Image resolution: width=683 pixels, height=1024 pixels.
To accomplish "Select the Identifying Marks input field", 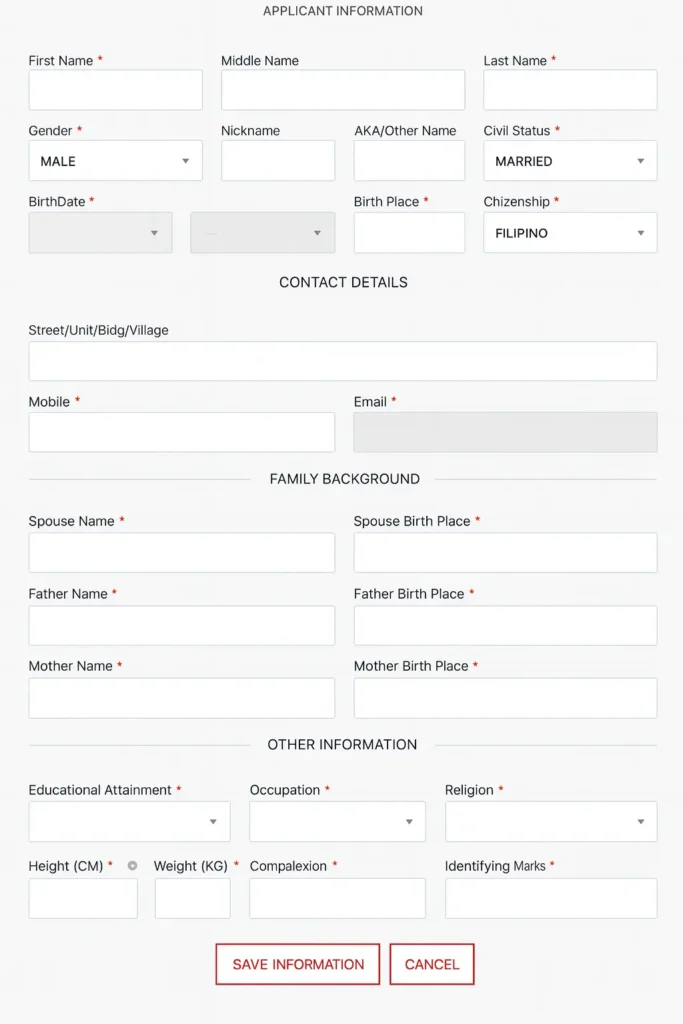I will click(x=549, y=897).
